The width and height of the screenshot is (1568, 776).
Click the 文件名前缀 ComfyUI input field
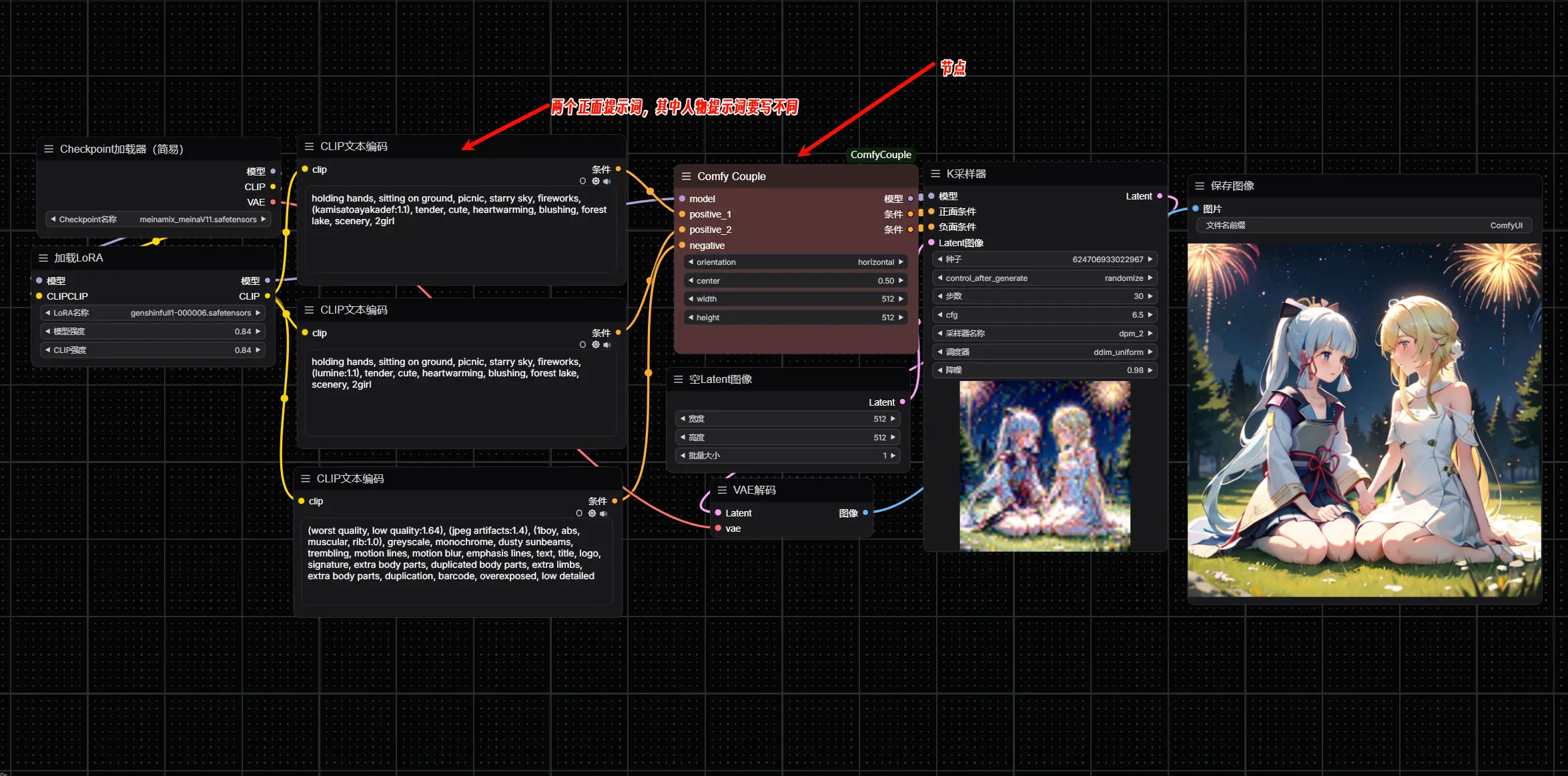click(x=1364, y=226)
